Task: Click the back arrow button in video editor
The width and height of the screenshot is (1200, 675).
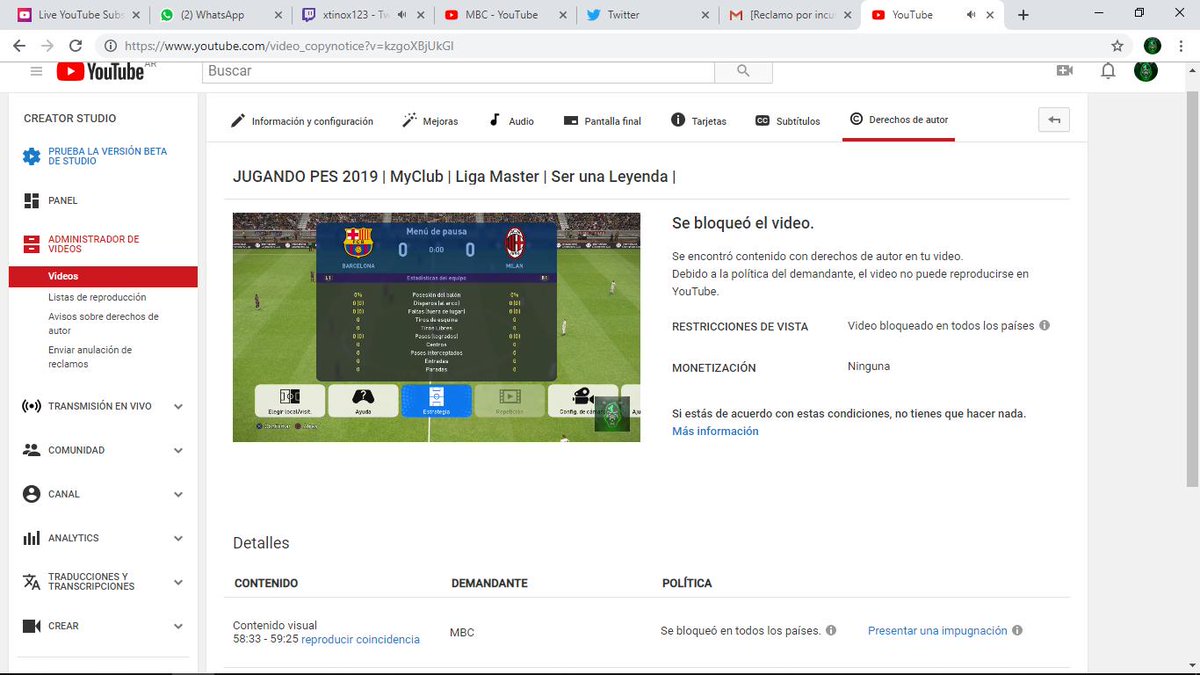Action: pos(1054,120)
